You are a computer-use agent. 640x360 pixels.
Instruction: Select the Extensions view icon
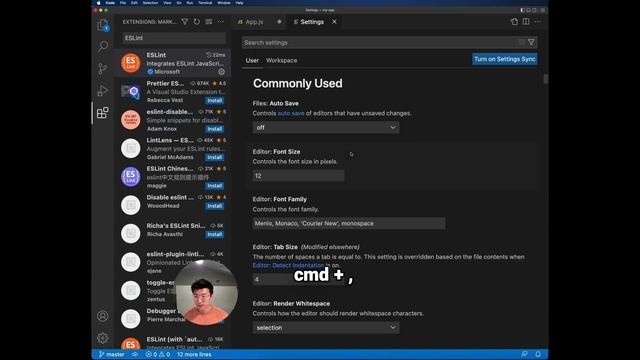pyautogui.click(x=103, y=113)
